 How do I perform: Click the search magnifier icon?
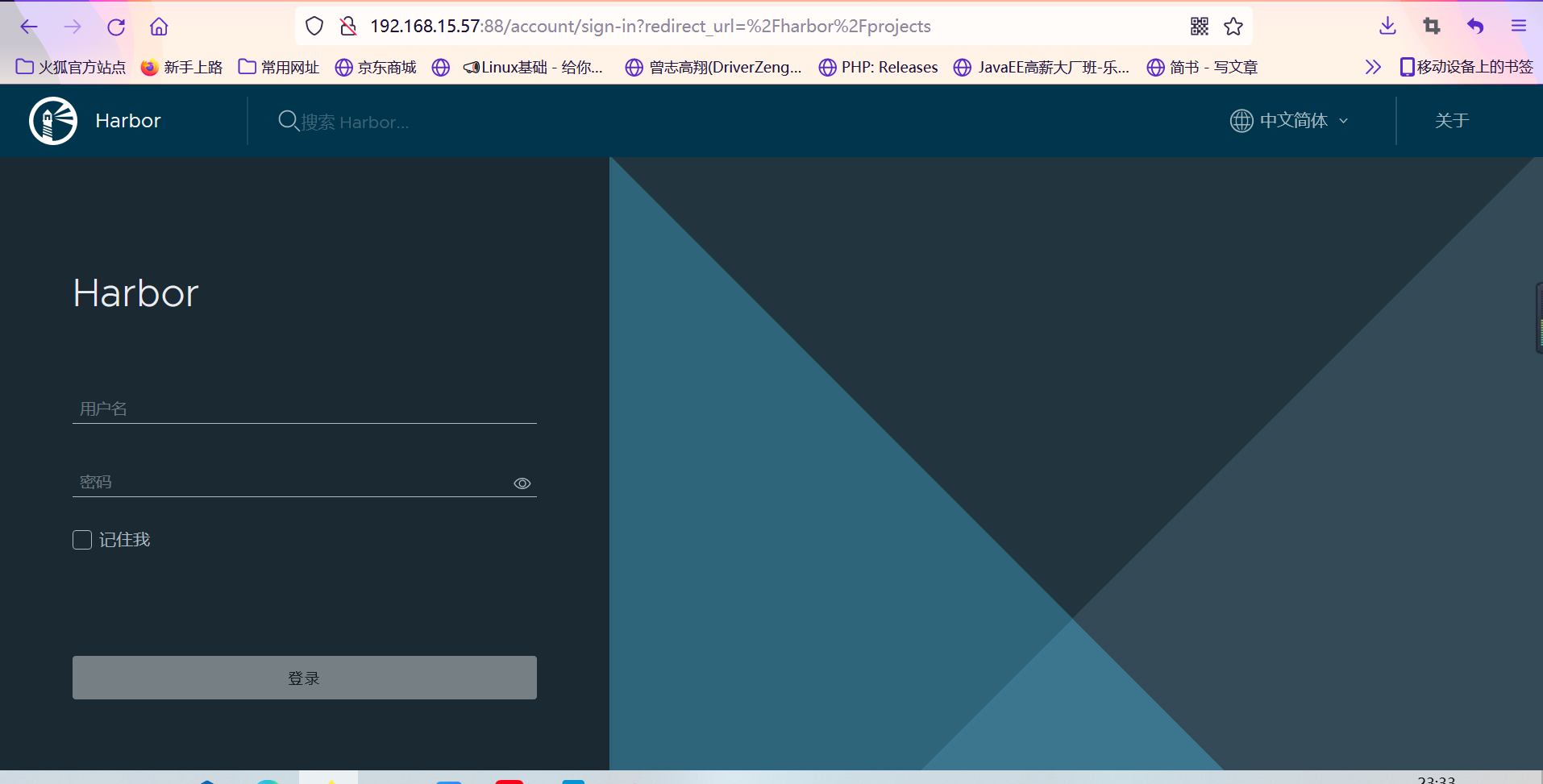[x=288, y=121]
